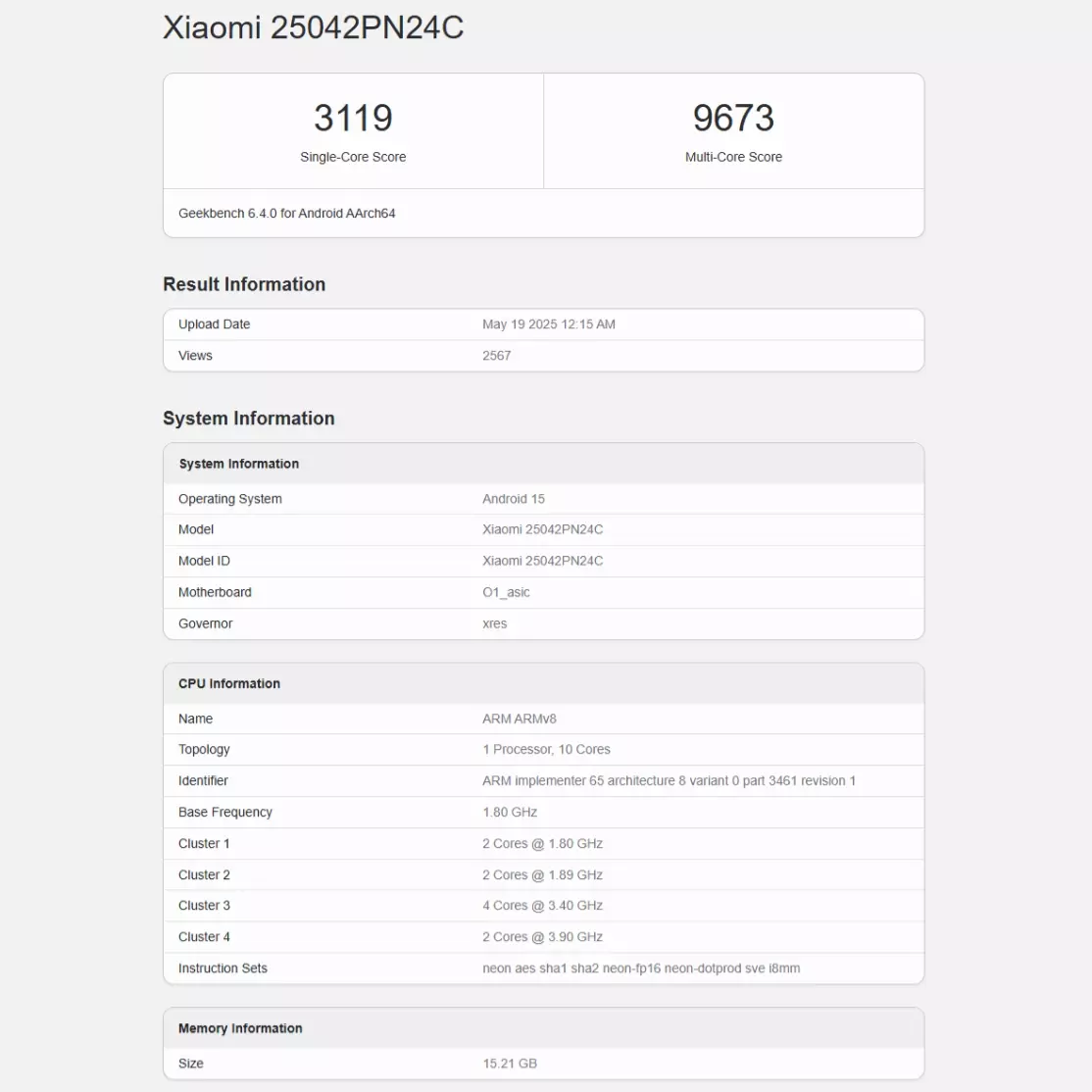This screenshot has width=1092, height=1092.
Task: Click the Upload Date label
Action: tap(214, 323)
